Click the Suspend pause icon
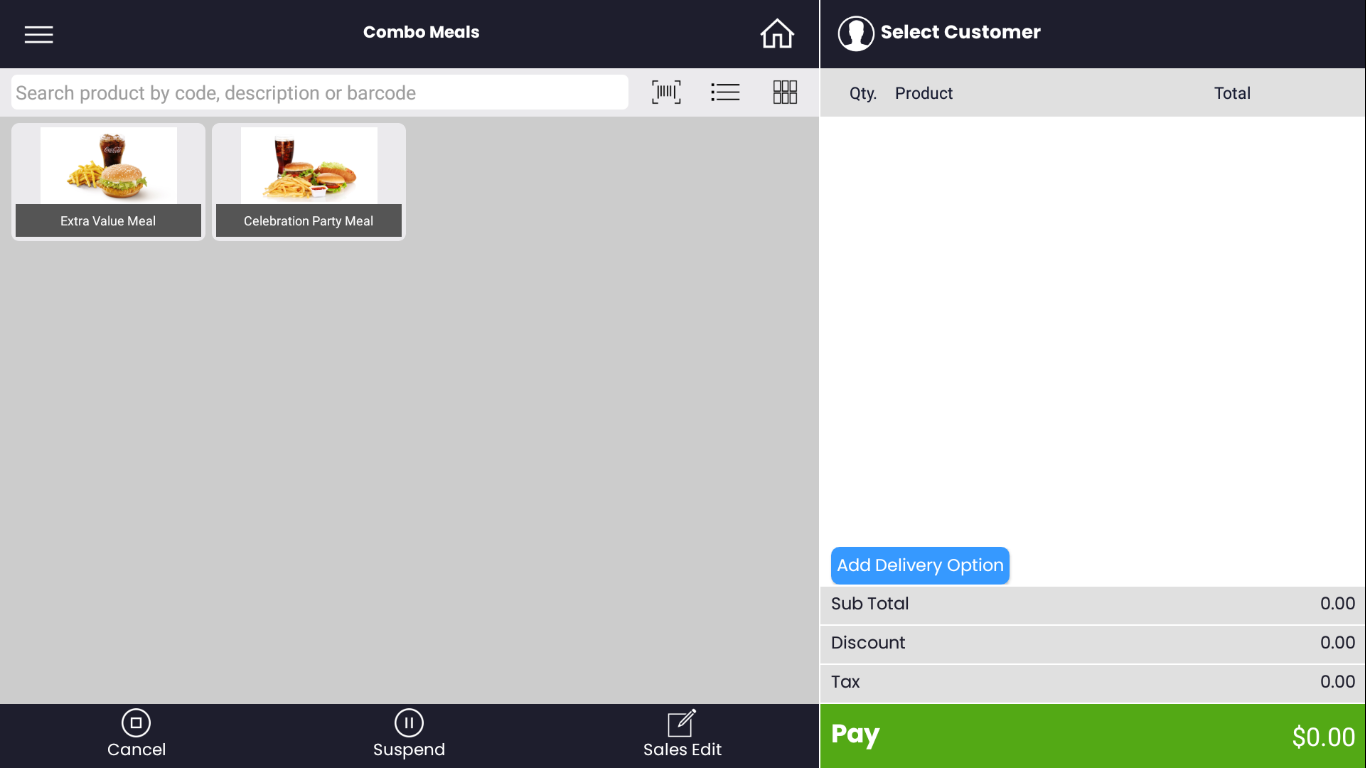 point(409,722)
